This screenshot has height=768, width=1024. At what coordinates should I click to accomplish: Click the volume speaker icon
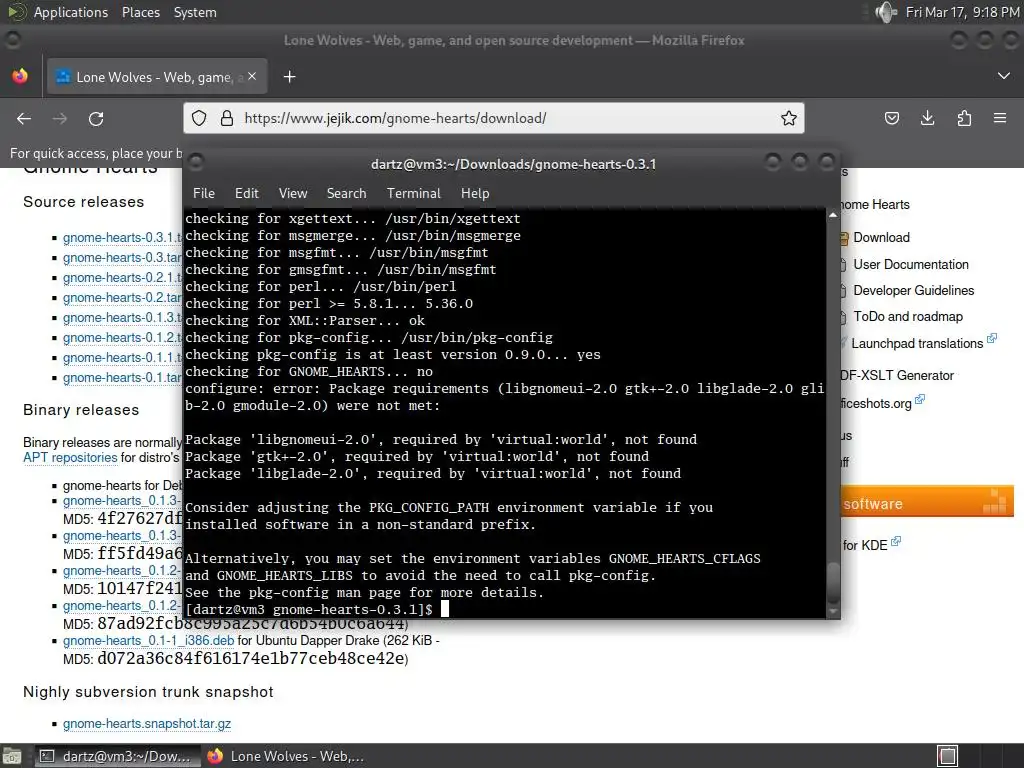(886, 12)
